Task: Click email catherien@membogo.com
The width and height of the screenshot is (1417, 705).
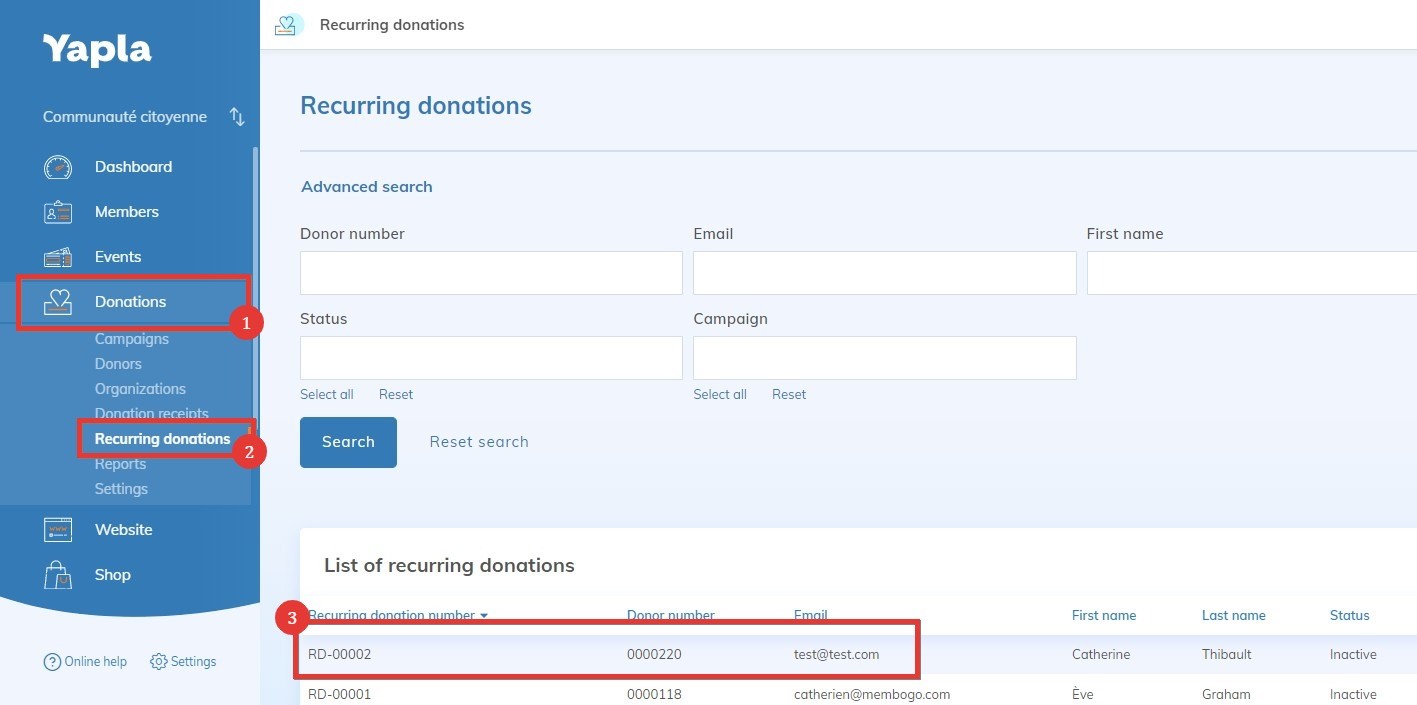Action: tap(872, 695)
